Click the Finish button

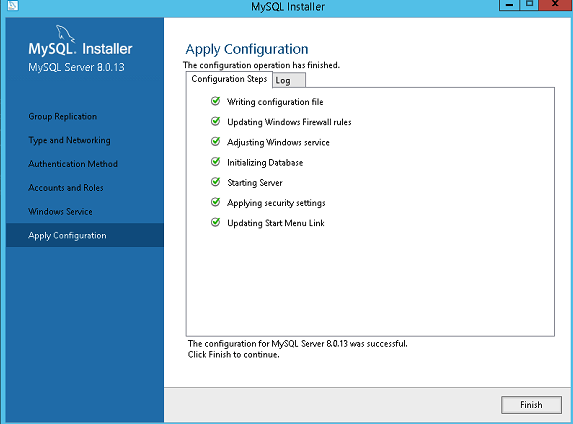[531, 405]
